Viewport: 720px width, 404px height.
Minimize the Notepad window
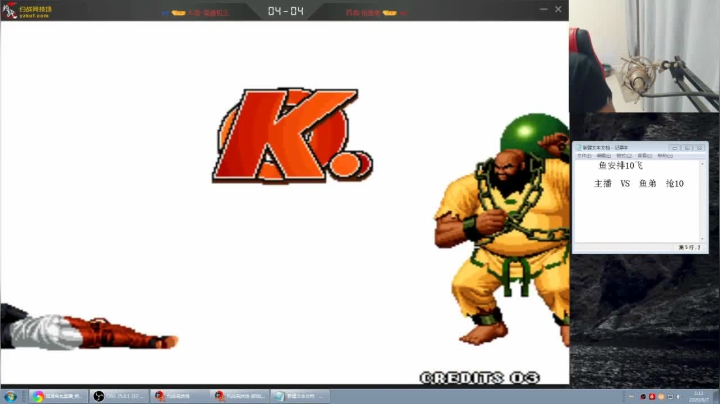pos(675,148)
